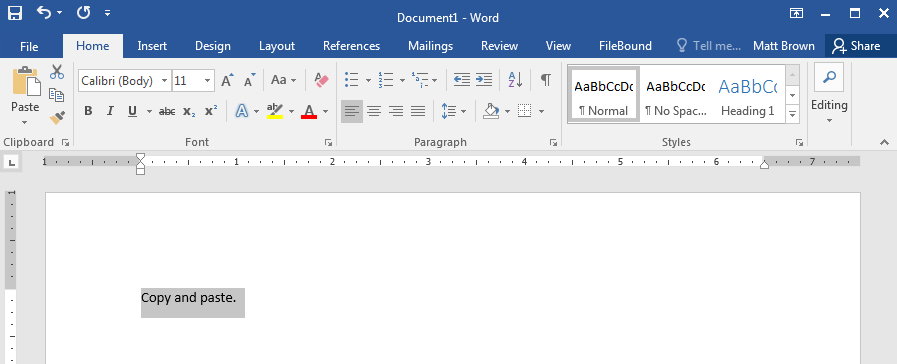Increase the paragraph indent
897x364 pixels.
coord(484,80)
